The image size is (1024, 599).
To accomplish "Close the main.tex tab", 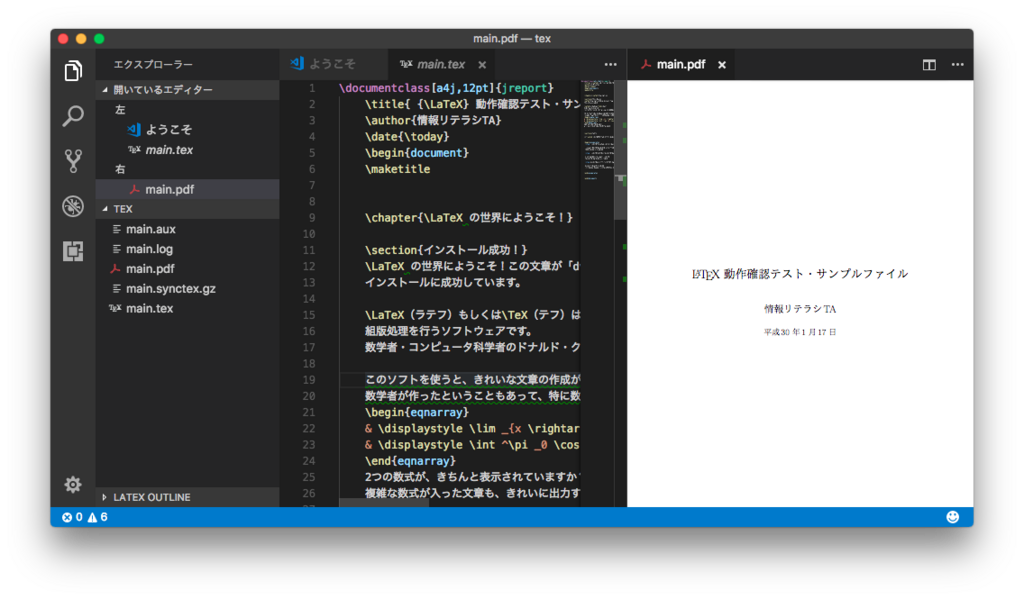I will pos(482,65).
